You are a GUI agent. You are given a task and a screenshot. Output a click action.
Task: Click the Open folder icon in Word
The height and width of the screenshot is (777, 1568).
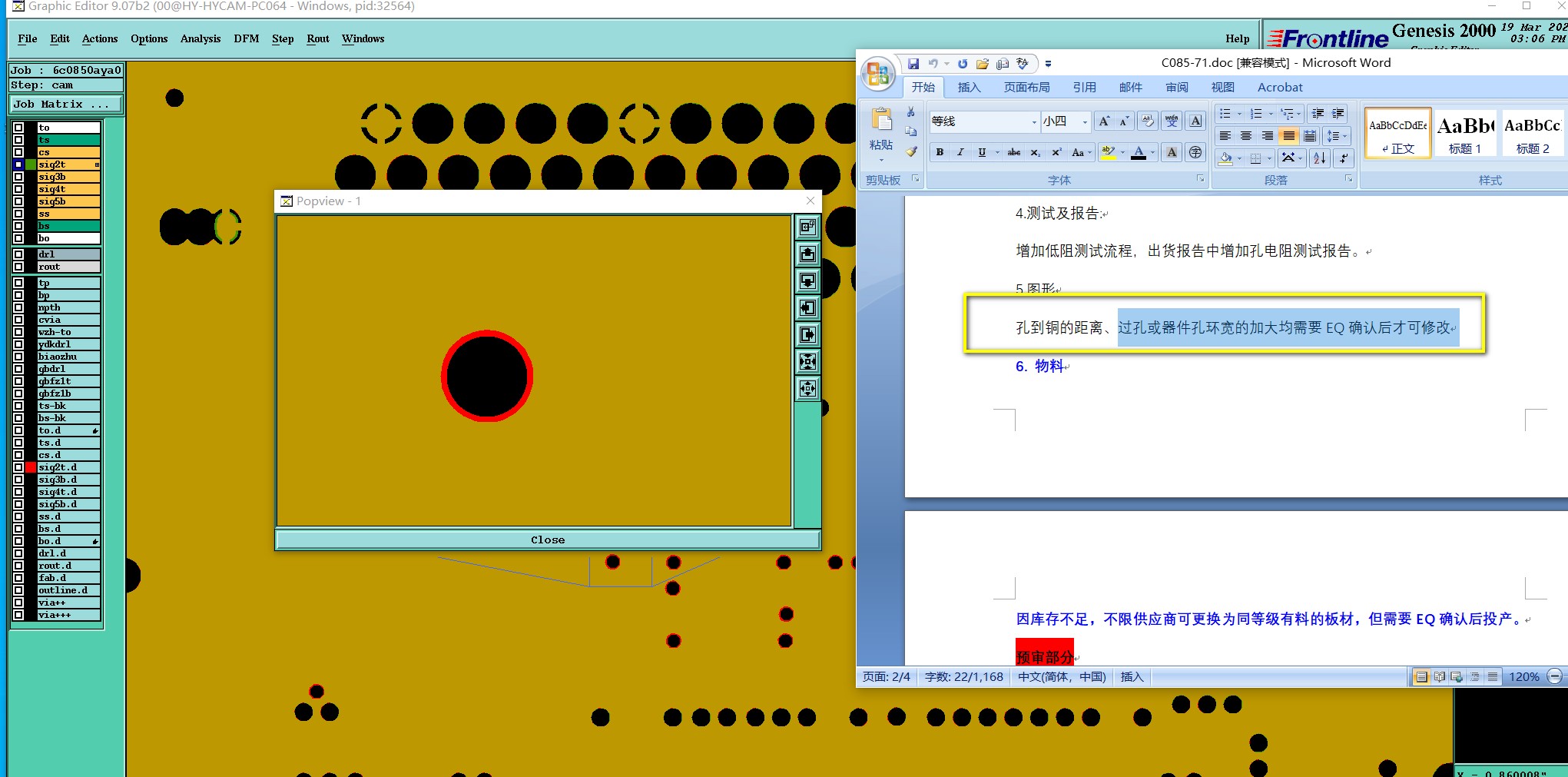point(983,64)
